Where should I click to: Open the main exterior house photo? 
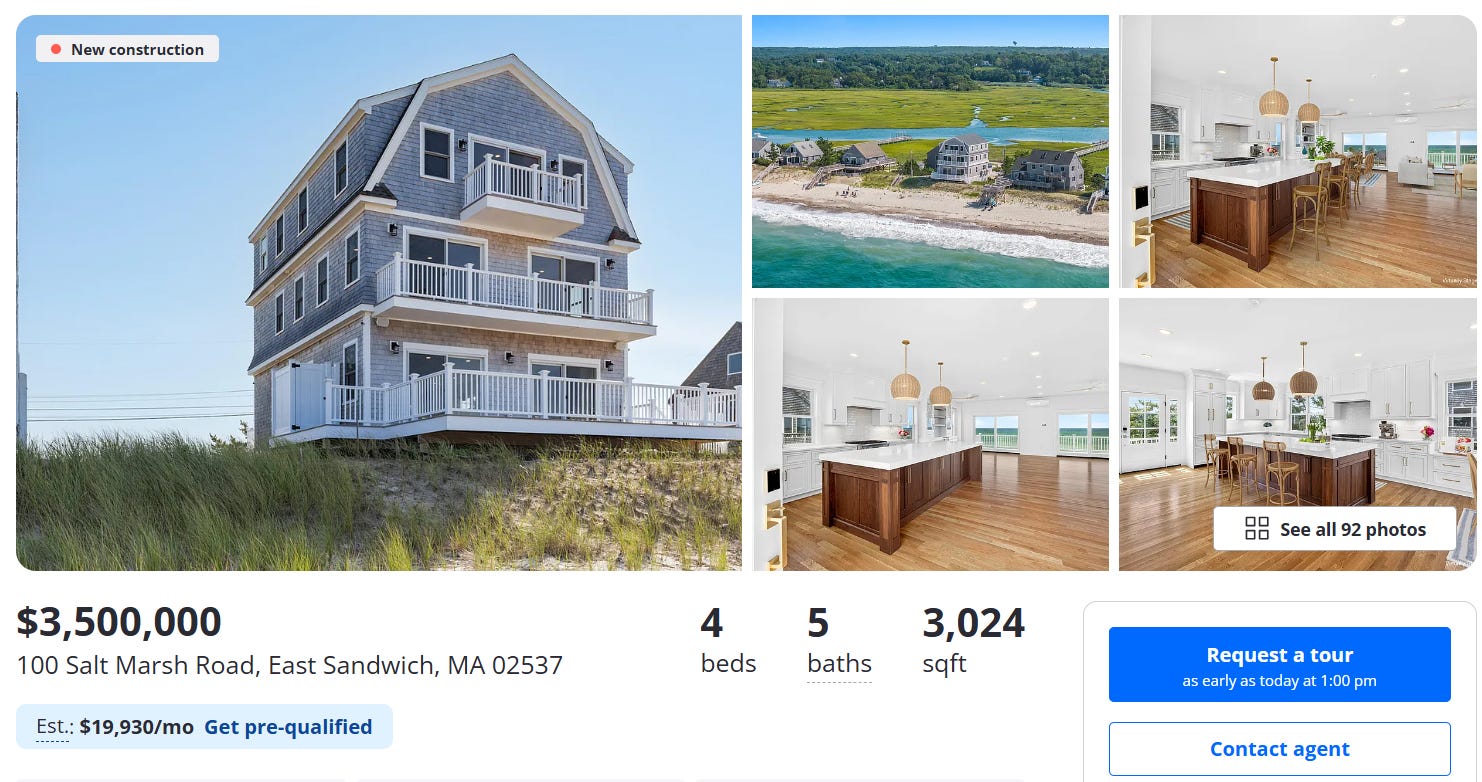click(x=379, y=293)
